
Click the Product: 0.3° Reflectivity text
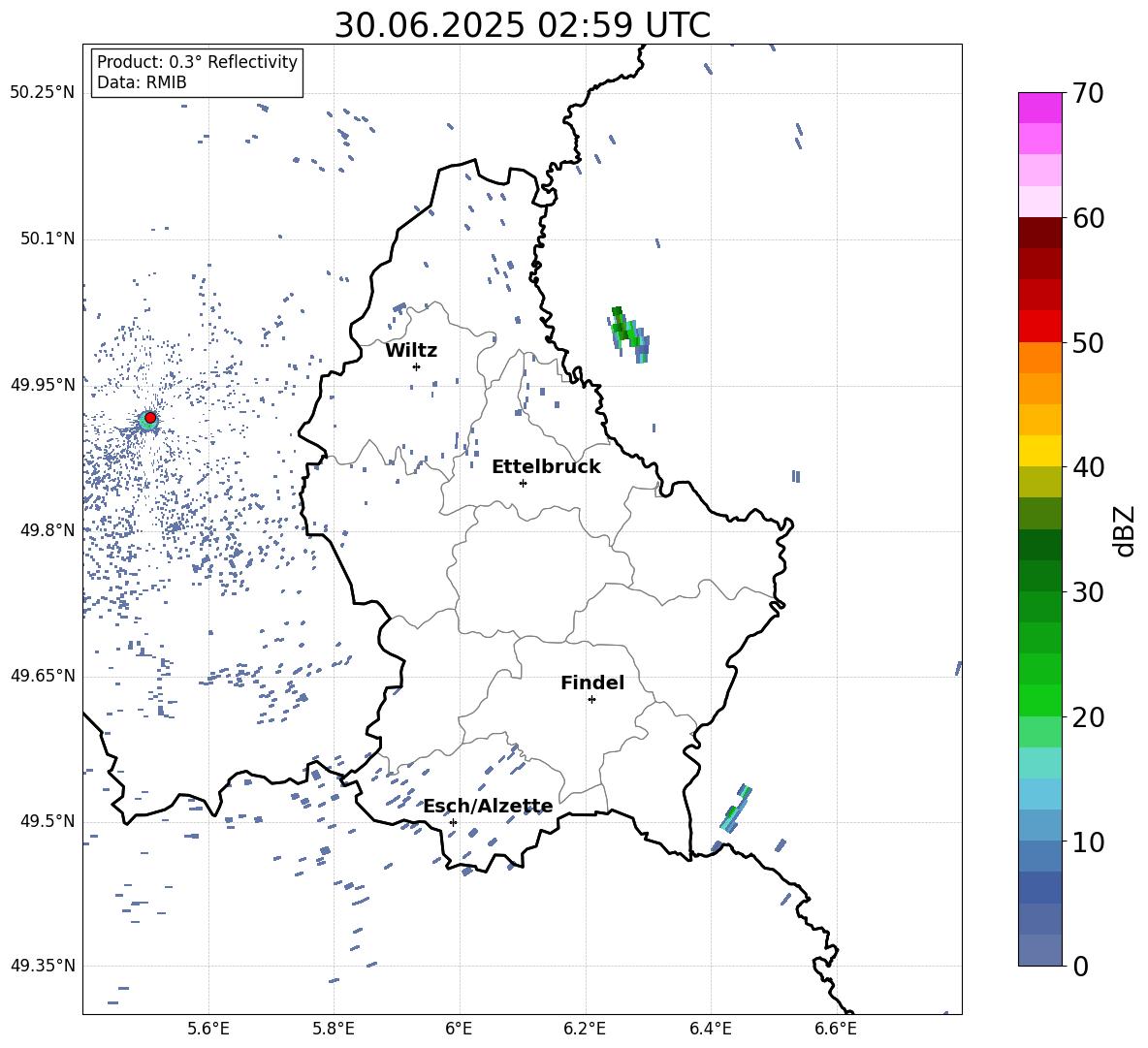[x=197, y=62]
